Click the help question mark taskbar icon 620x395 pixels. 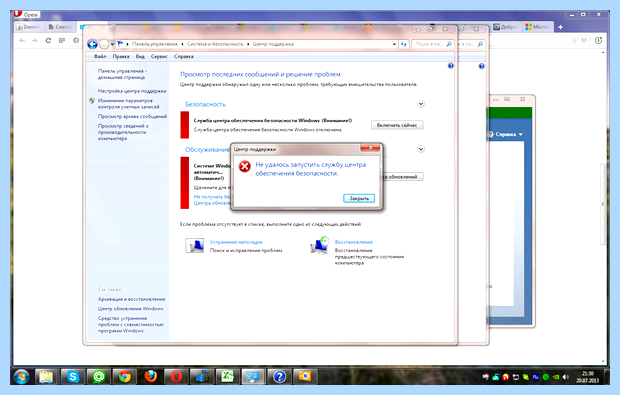(x=279, y=376)
